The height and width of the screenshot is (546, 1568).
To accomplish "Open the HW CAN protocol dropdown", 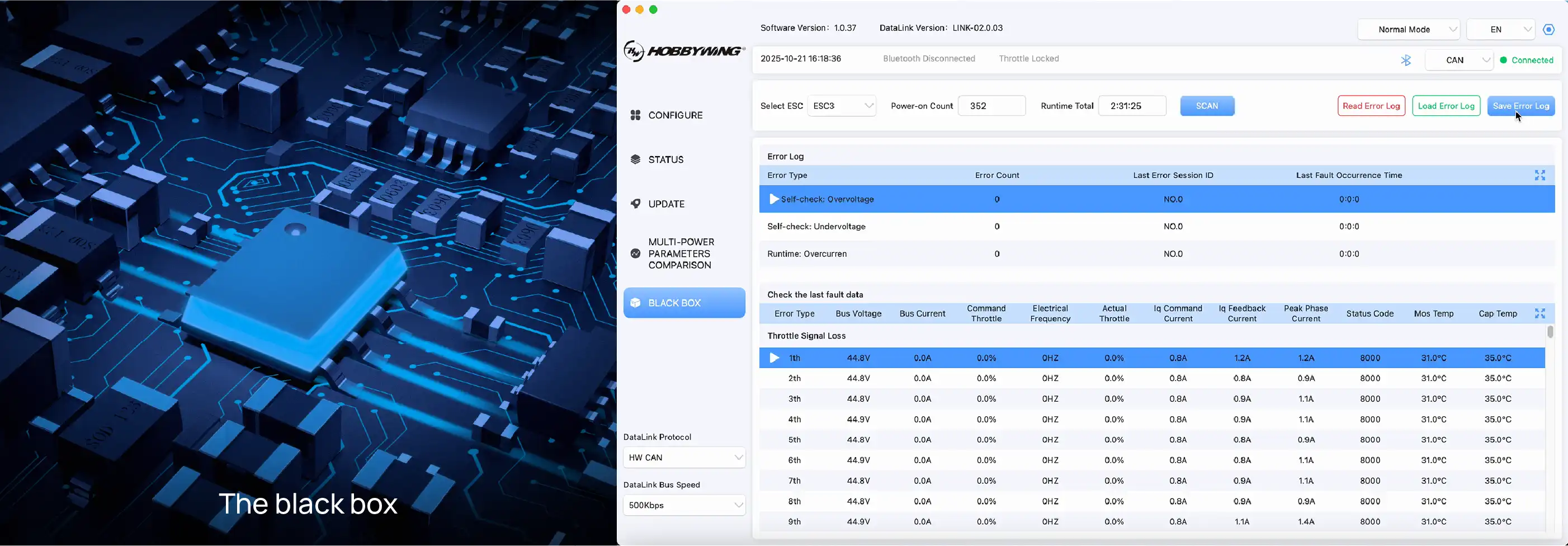I will (x=683, y=457).
